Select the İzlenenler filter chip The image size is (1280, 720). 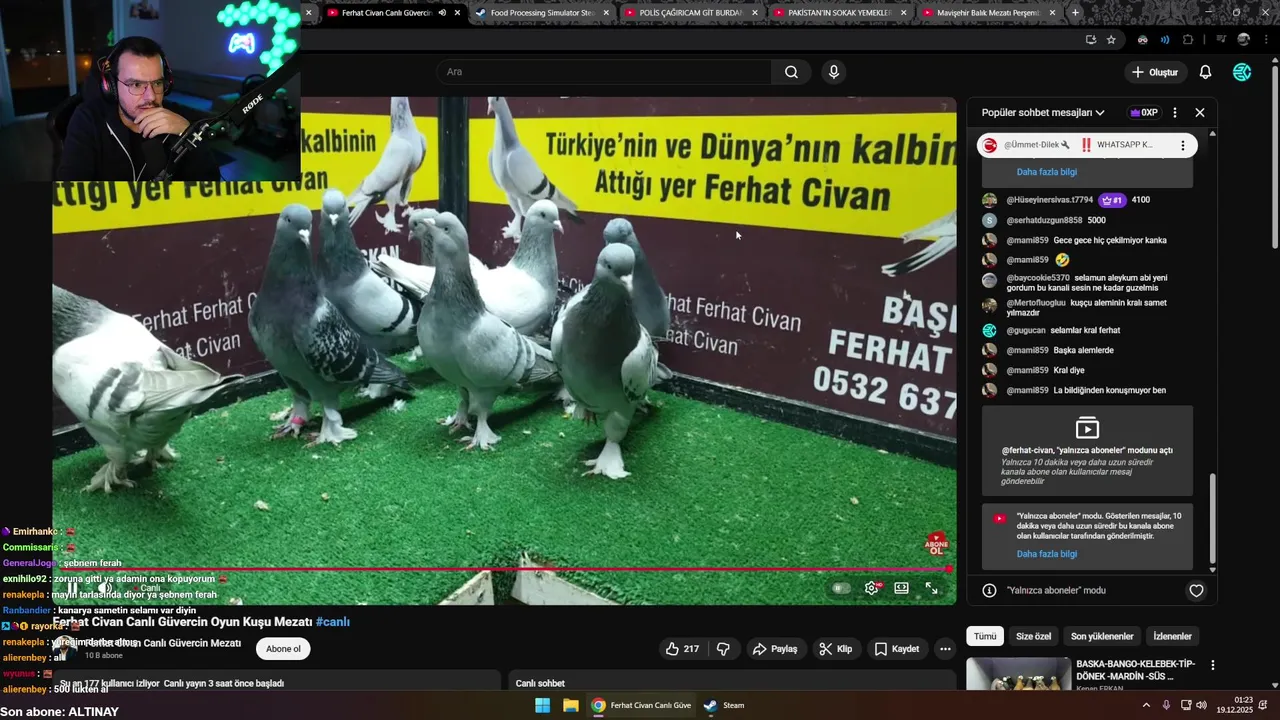(1172, 636)
